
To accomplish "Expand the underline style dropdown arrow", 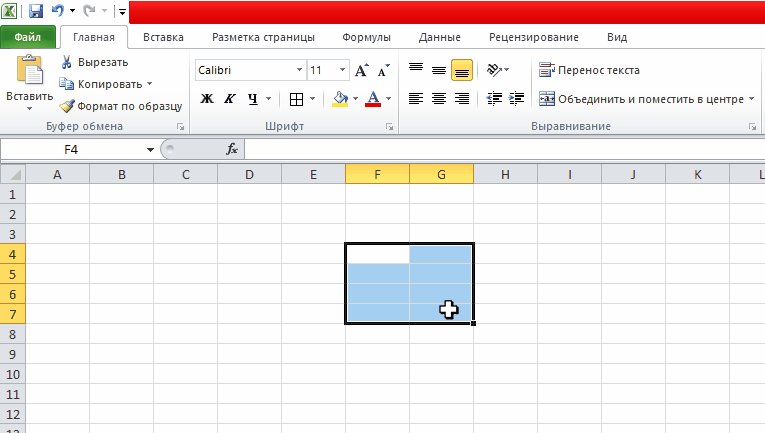I will pyautogui.click(x=268, y=99).
